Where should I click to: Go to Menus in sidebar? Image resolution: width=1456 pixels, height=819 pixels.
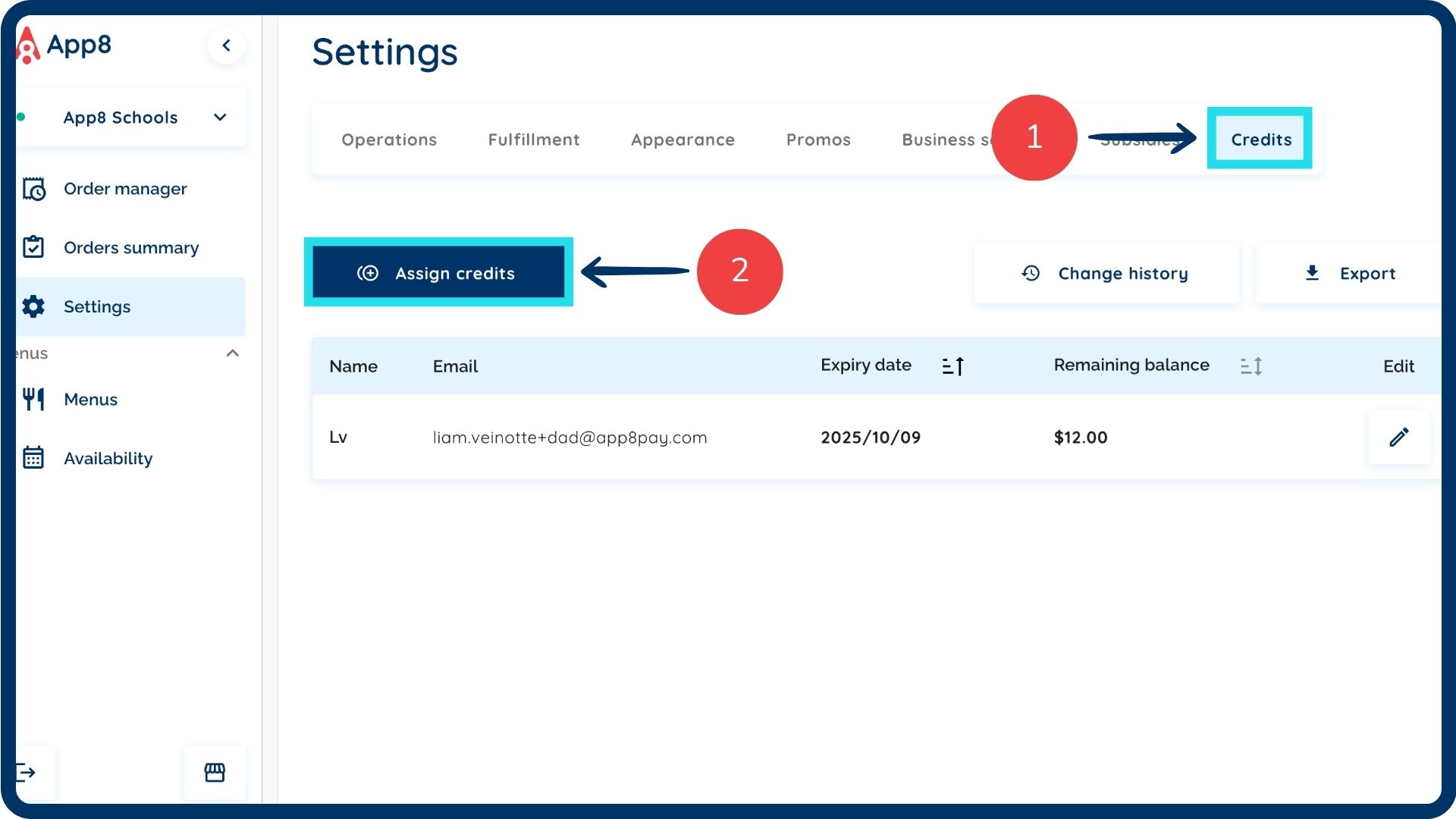click(90, 400)
